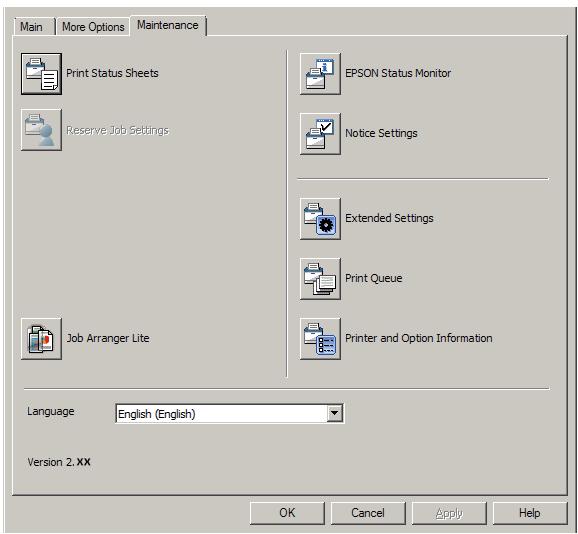Screen dimensions: 578x534
Task: Open Job Arranger Lite via its icon
Action: click(x=41, y=339)
